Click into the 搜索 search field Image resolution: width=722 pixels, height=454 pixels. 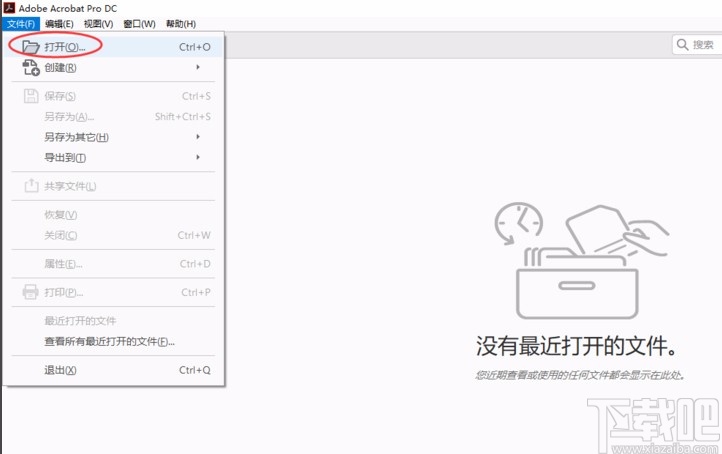point(697,45)
